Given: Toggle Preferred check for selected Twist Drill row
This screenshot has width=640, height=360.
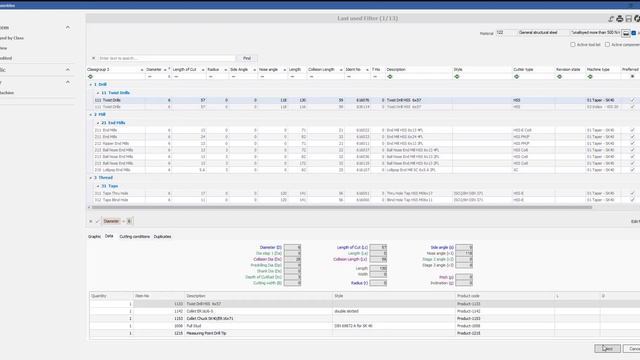Looking at the screenshot, I should [x=632, y=100].
